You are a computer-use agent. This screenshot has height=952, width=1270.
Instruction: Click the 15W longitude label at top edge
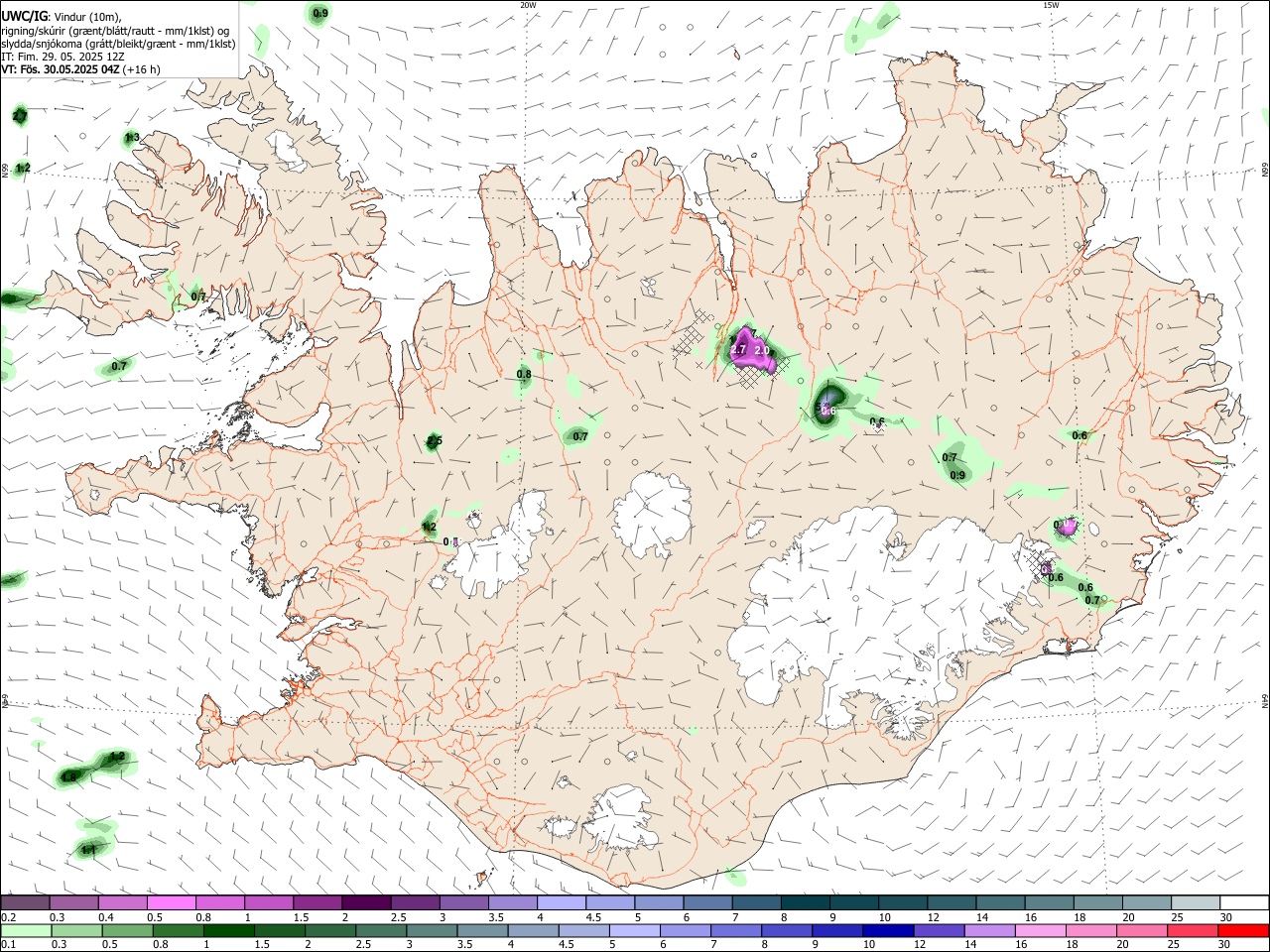click(x=1051, y=5)
